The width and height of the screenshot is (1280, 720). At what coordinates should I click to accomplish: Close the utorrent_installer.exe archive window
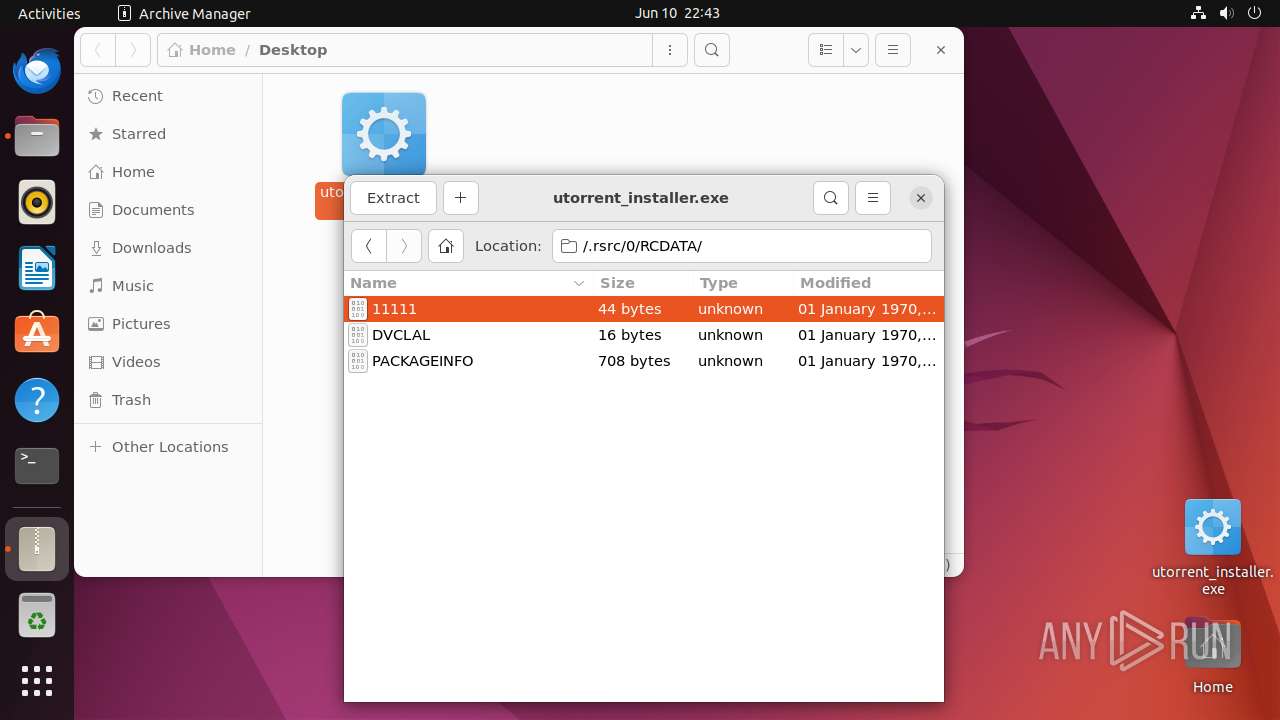[921, 198]
